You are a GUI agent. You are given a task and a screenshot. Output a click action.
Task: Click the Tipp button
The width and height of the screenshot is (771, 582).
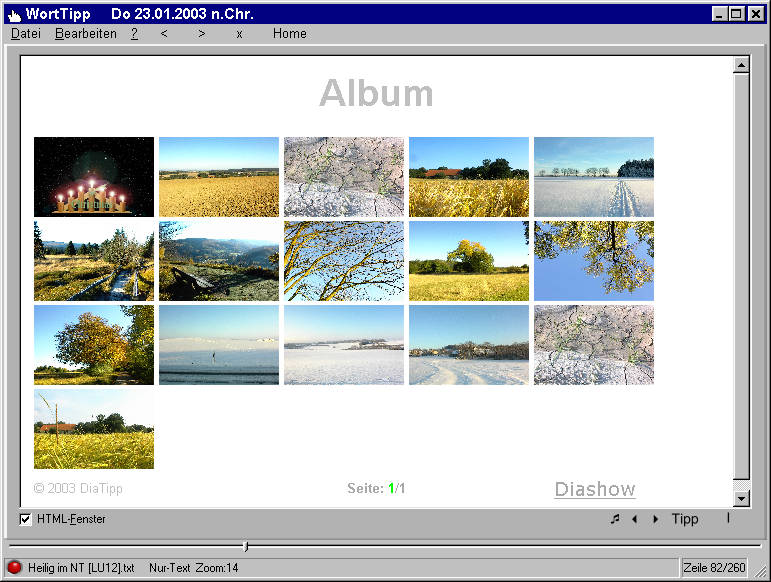click(x=685, y=519)
